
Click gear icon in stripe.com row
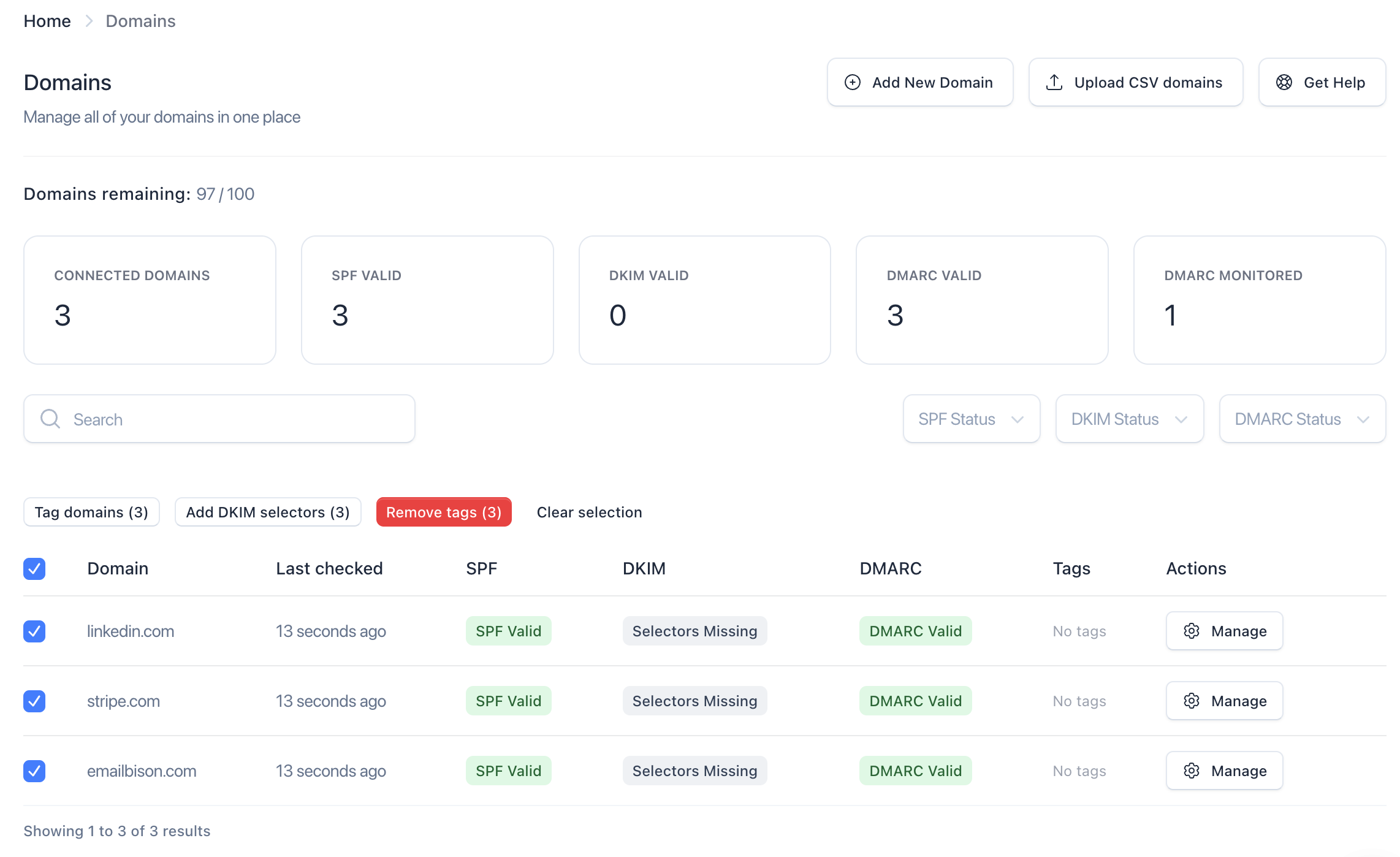click(x=1192, y=701)
